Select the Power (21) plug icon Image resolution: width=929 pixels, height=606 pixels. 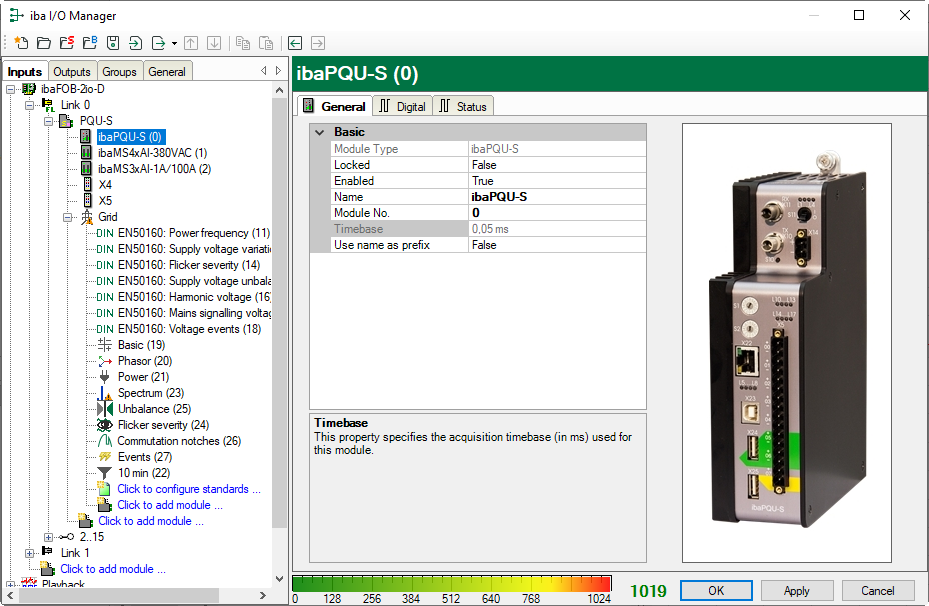click(105, 377)
